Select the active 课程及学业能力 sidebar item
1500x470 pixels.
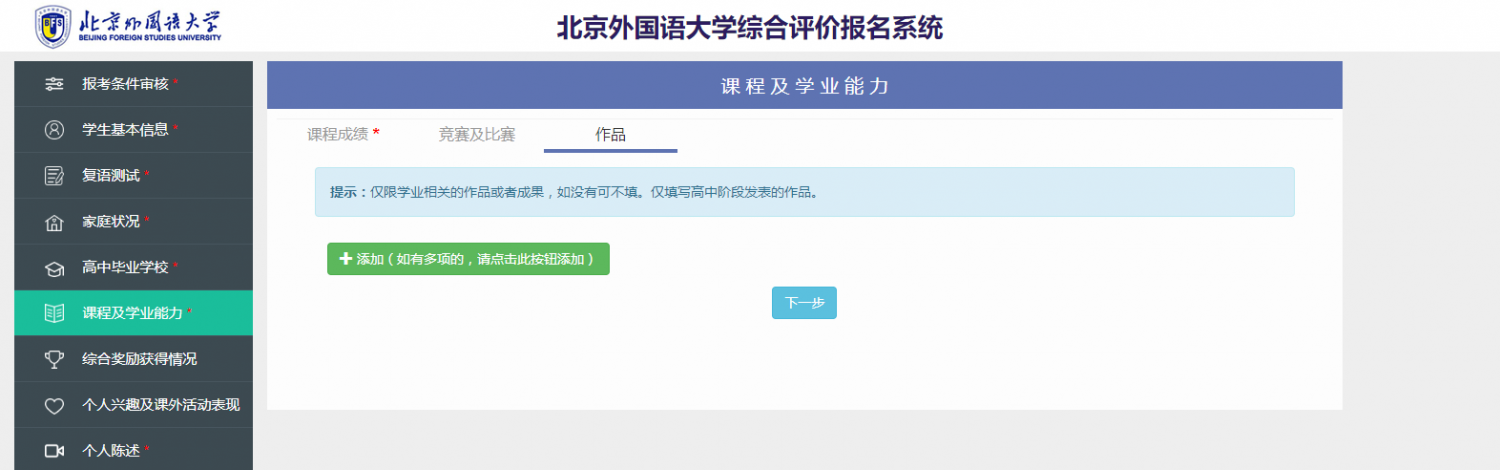point(133,314)
